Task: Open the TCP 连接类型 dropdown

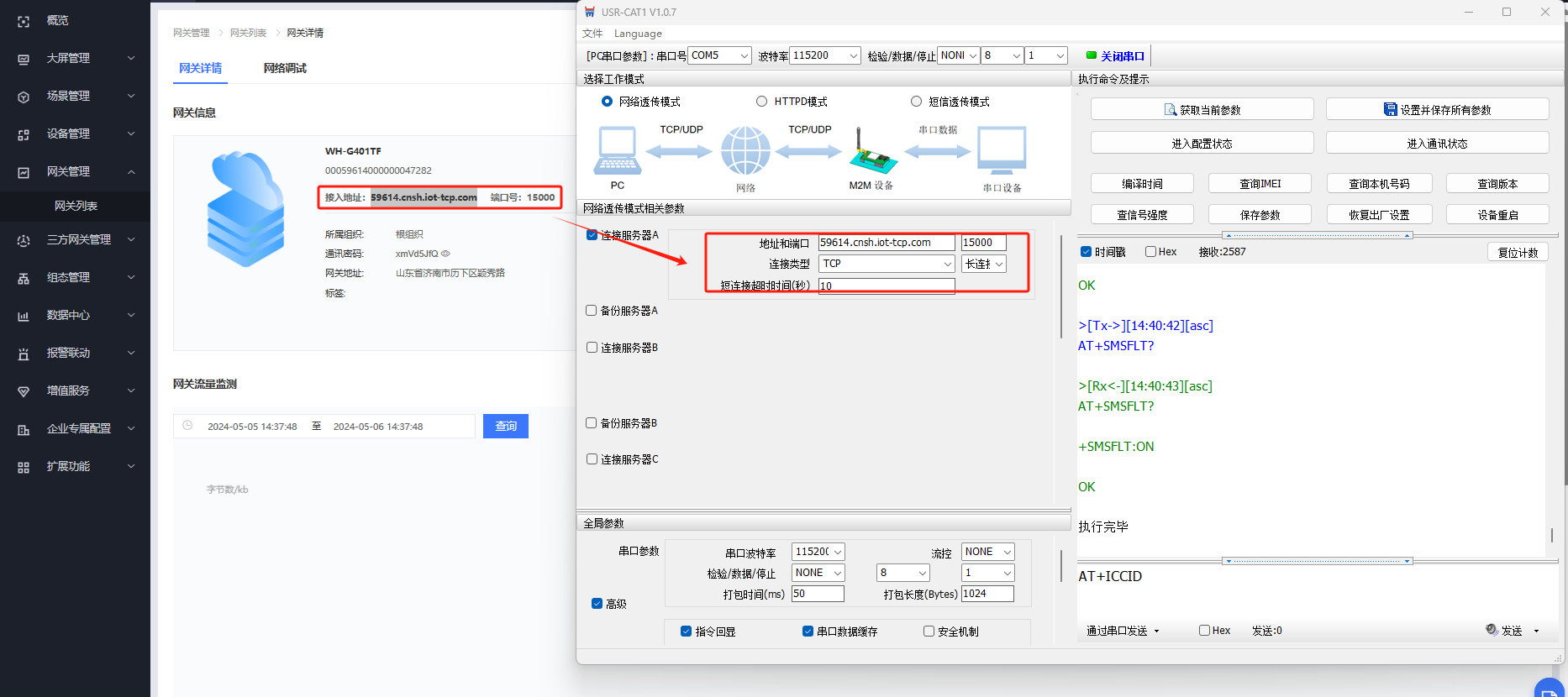Action: [887, 264]
